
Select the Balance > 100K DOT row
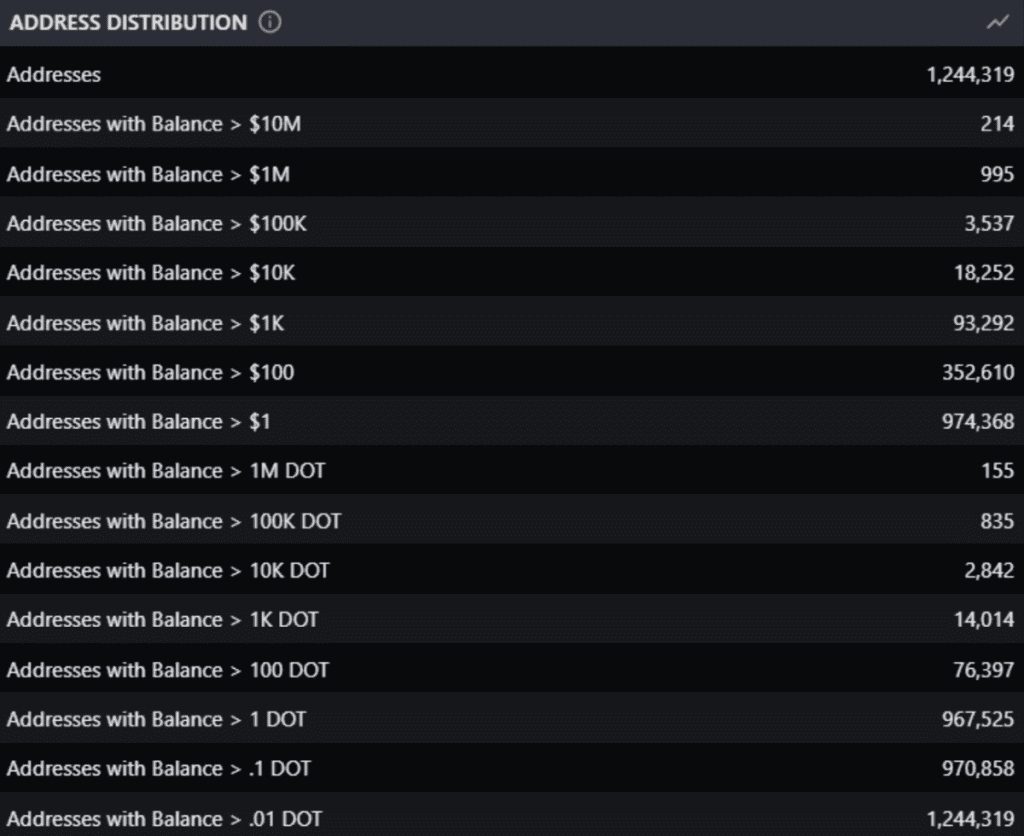point(512,521)
